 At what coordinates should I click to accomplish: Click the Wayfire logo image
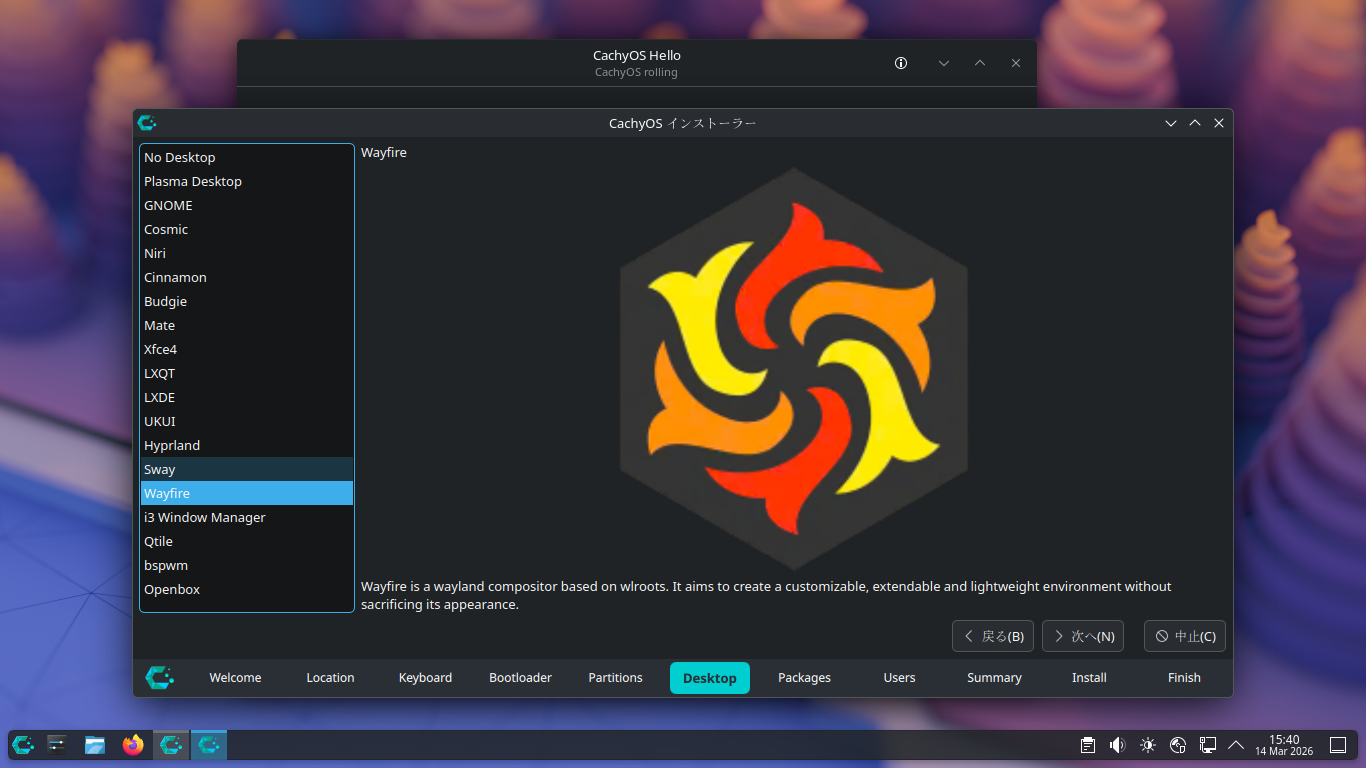pos(794,369)
